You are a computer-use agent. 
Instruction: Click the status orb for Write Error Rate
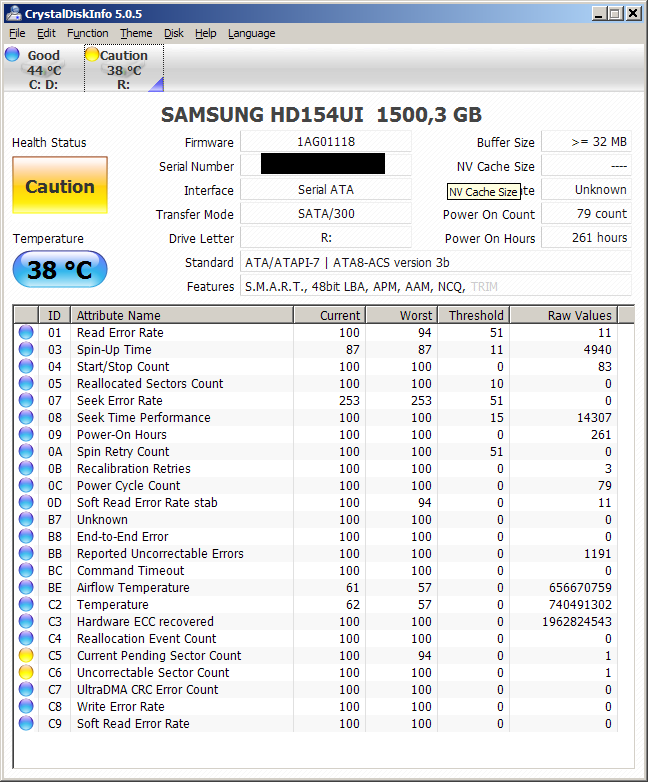pyautogui.click(x=26, y=706)
